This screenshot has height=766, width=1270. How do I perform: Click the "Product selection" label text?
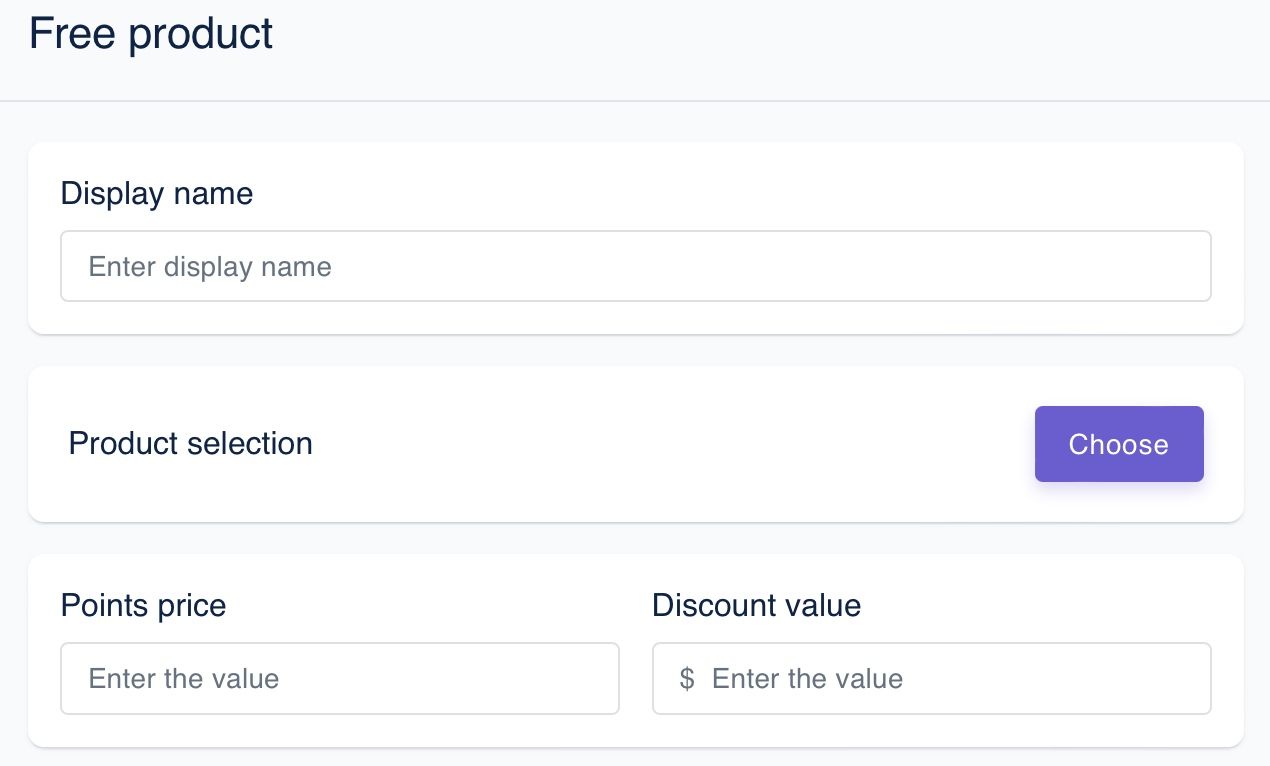190,443
